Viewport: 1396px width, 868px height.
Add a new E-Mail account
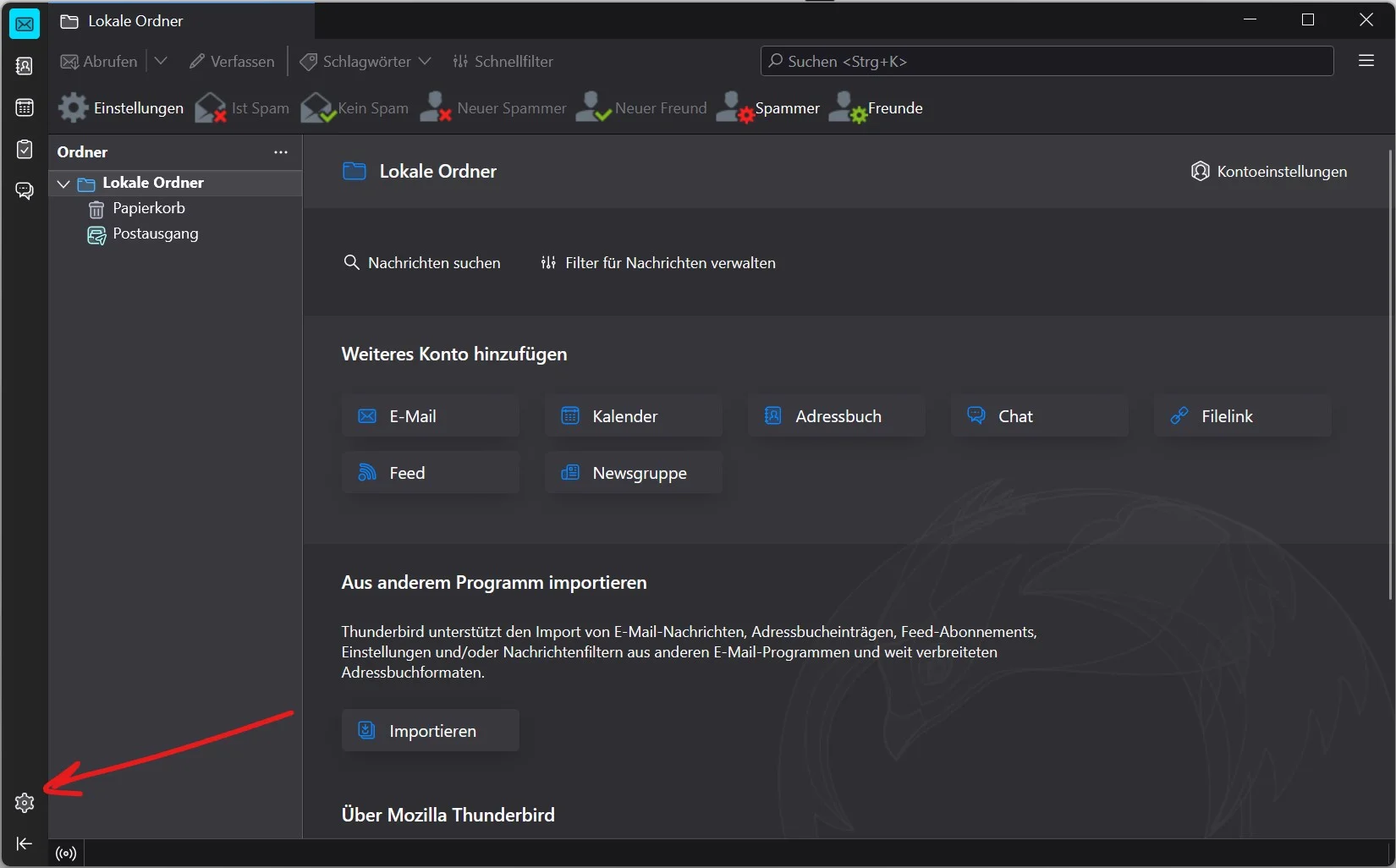click(x=431, y=416)
